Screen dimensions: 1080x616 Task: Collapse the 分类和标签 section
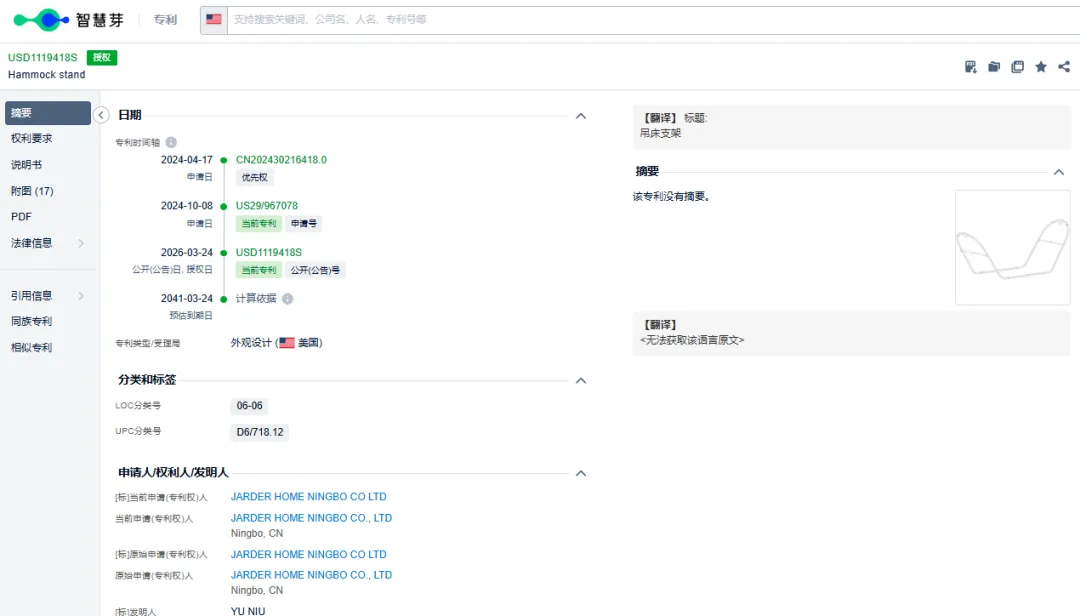click(x=581, y=380)
